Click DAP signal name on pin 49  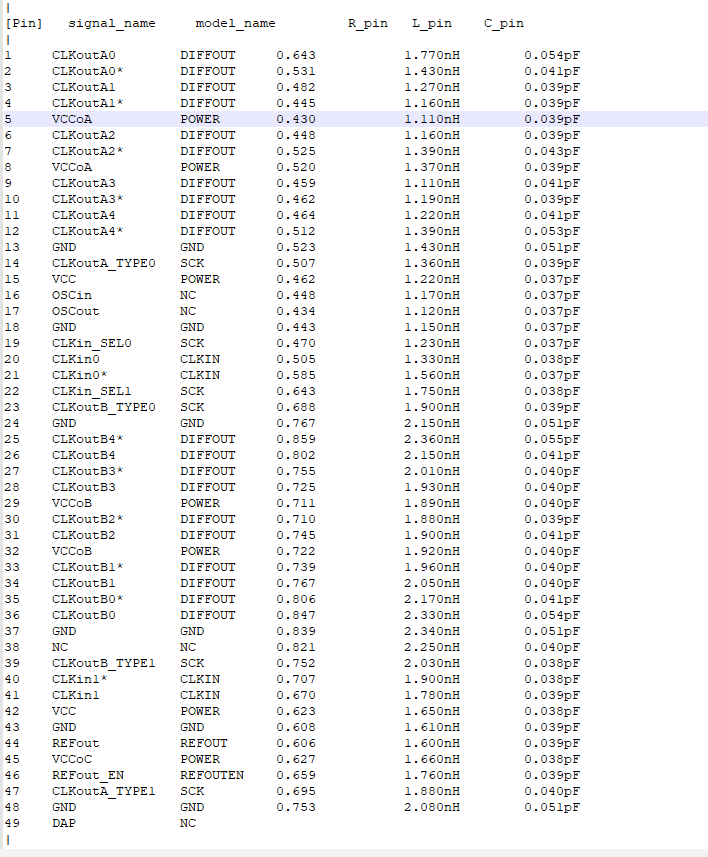click(x=63, y=823)
